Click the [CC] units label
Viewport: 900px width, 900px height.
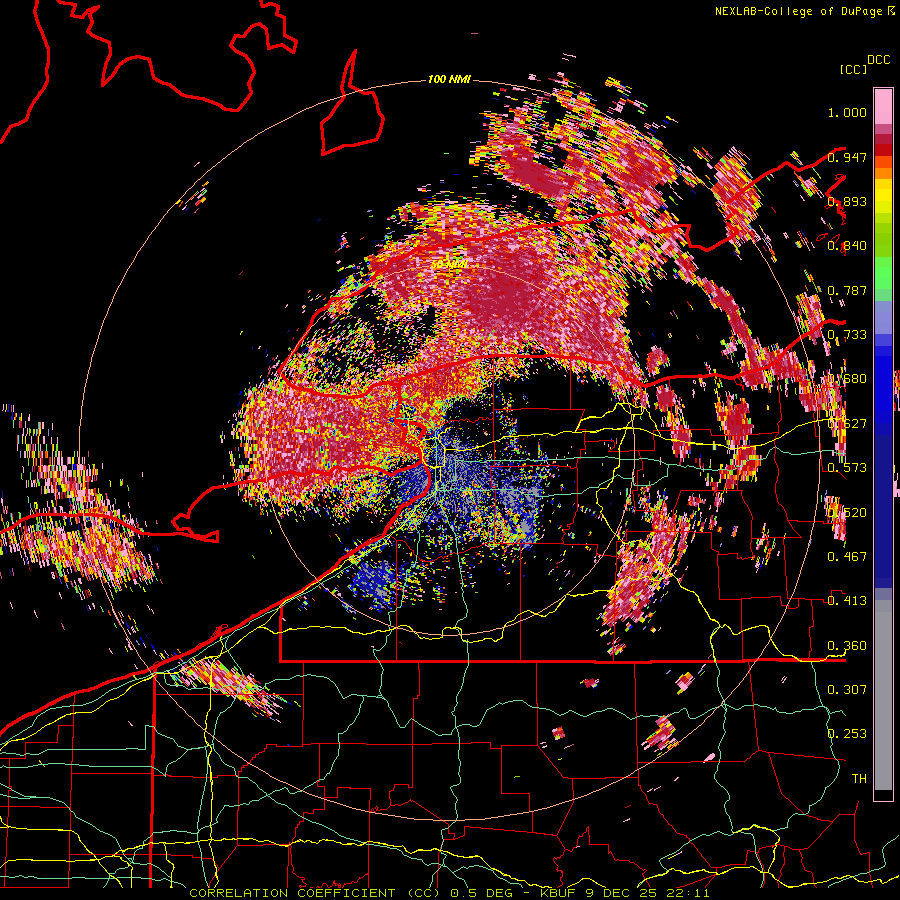pos(853,69)
